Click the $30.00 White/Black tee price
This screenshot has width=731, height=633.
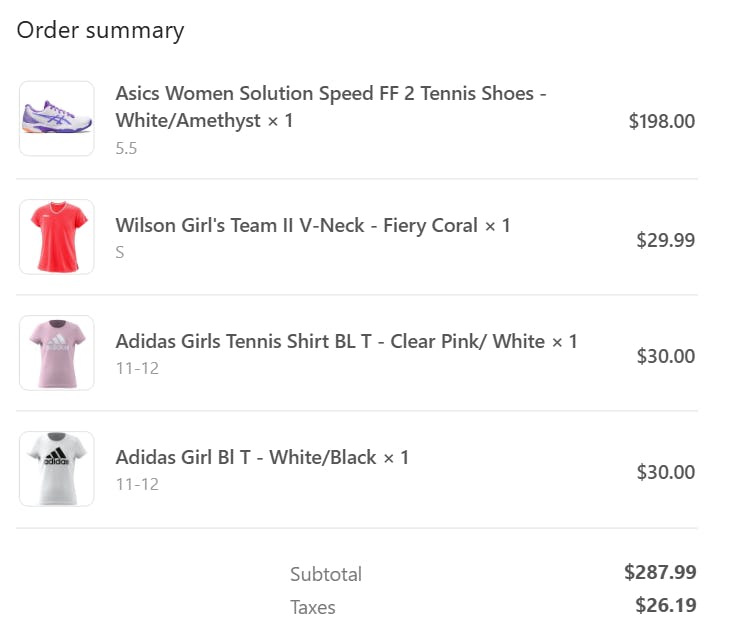click(665, 472)
